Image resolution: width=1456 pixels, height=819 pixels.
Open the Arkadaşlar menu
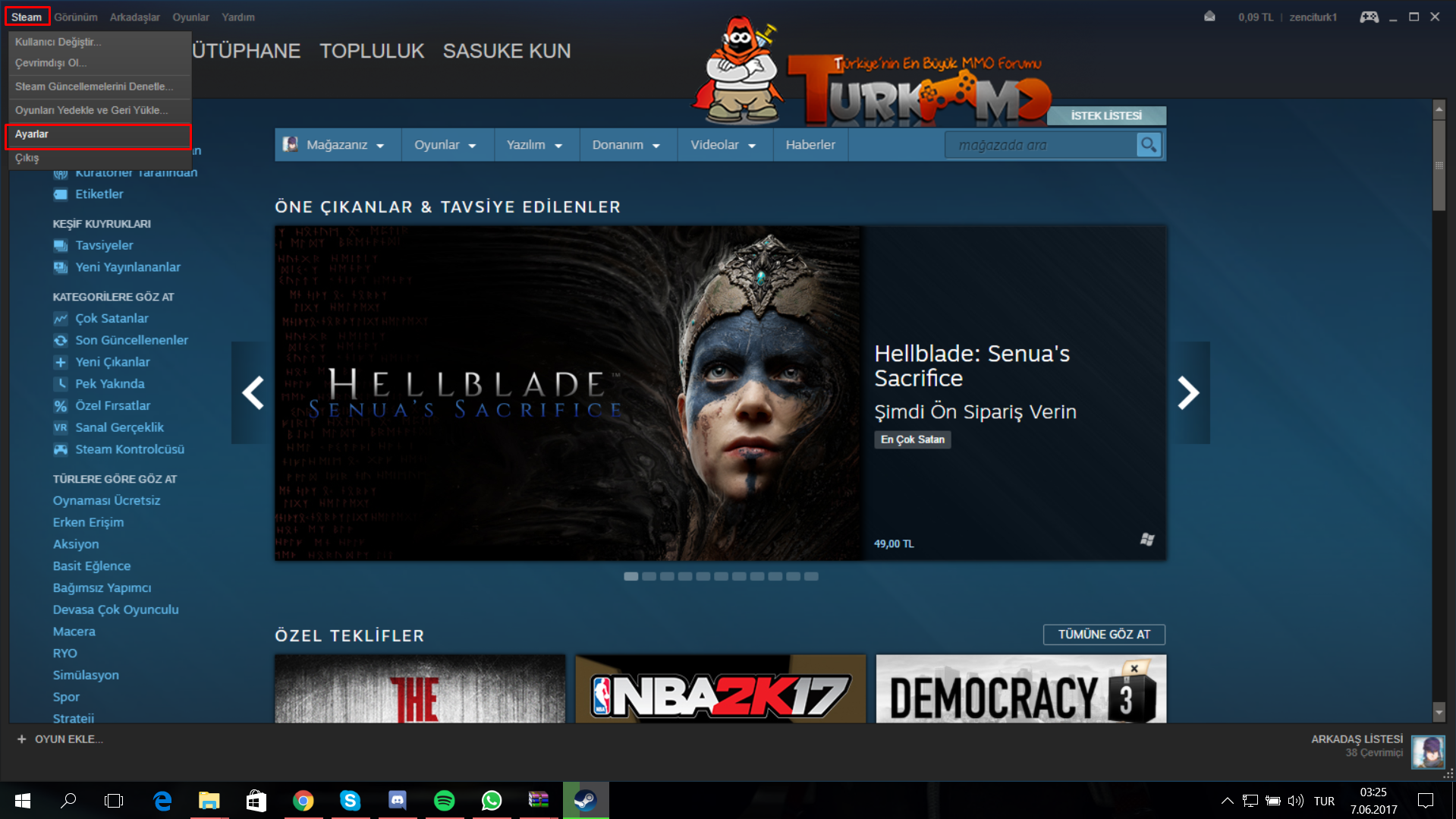134,17
